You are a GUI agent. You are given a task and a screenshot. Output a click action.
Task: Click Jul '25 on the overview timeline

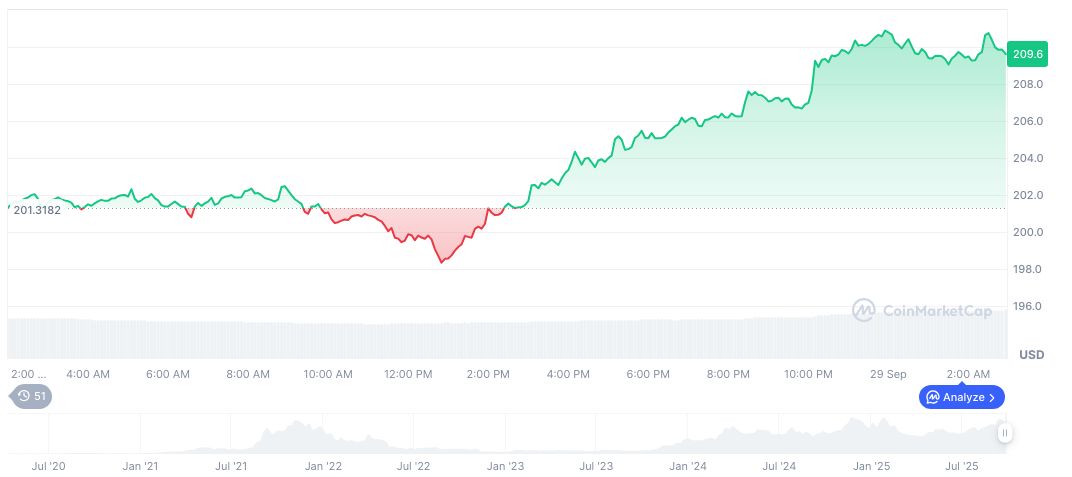(x=962, y=466)
